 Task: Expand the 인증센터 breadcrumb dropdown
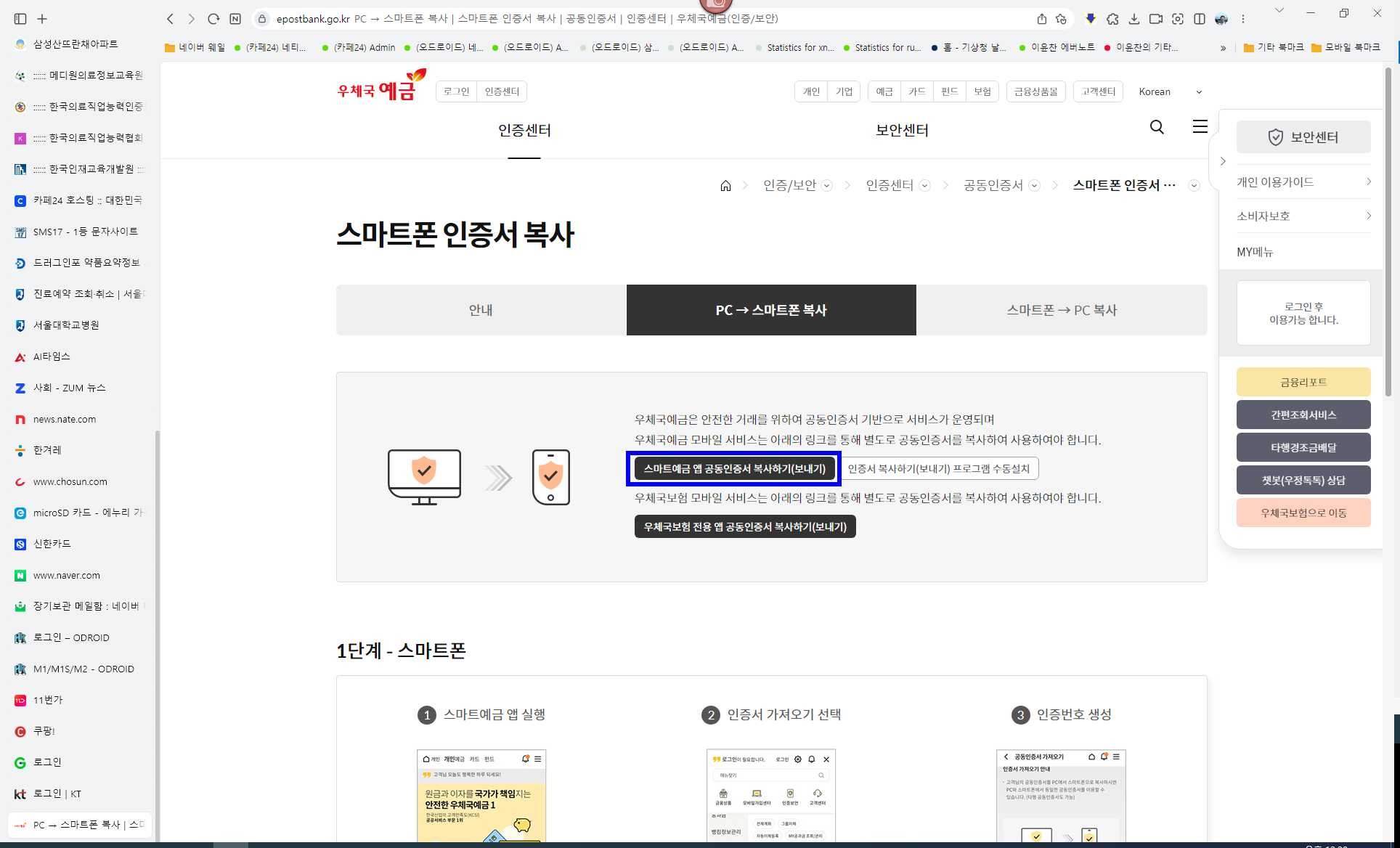point(924,186)
